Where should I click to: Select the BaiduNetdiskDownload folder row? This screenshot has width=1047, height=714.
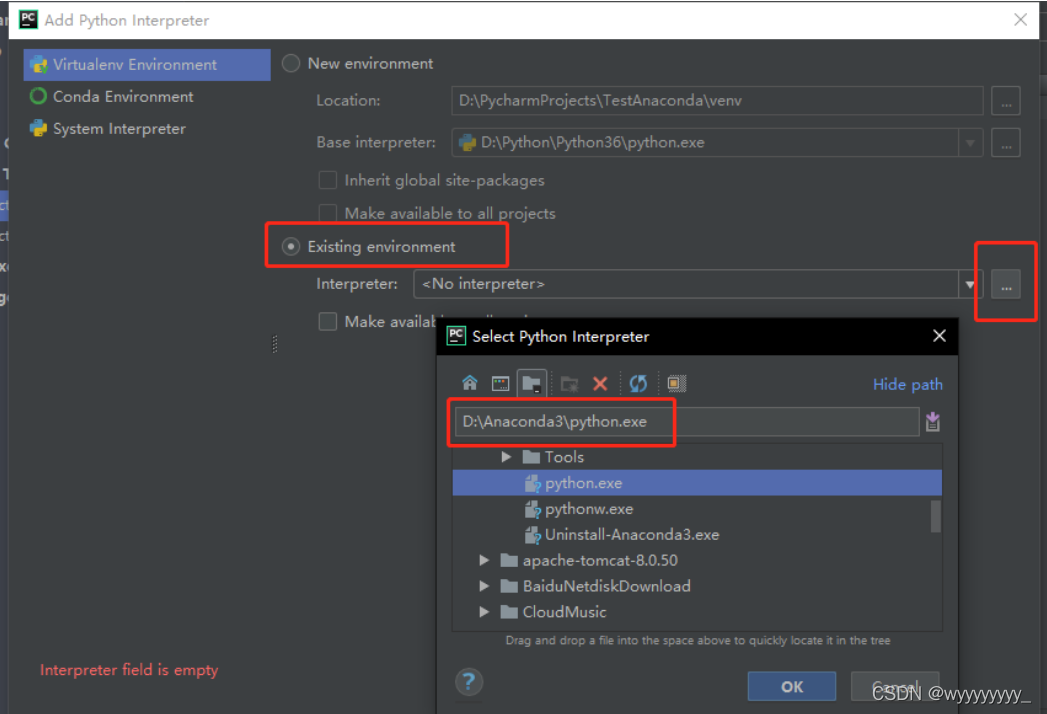pyautogui.click(x=697, y=586)
